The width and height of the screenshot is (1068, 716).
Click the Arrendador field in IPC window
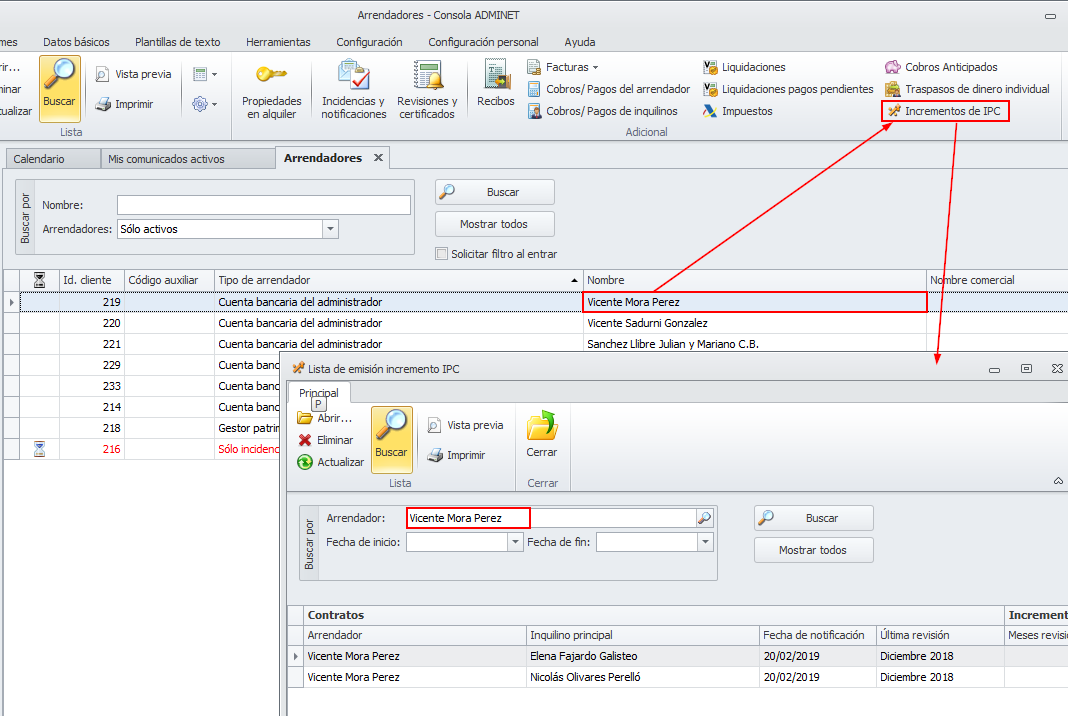[551, 518]
